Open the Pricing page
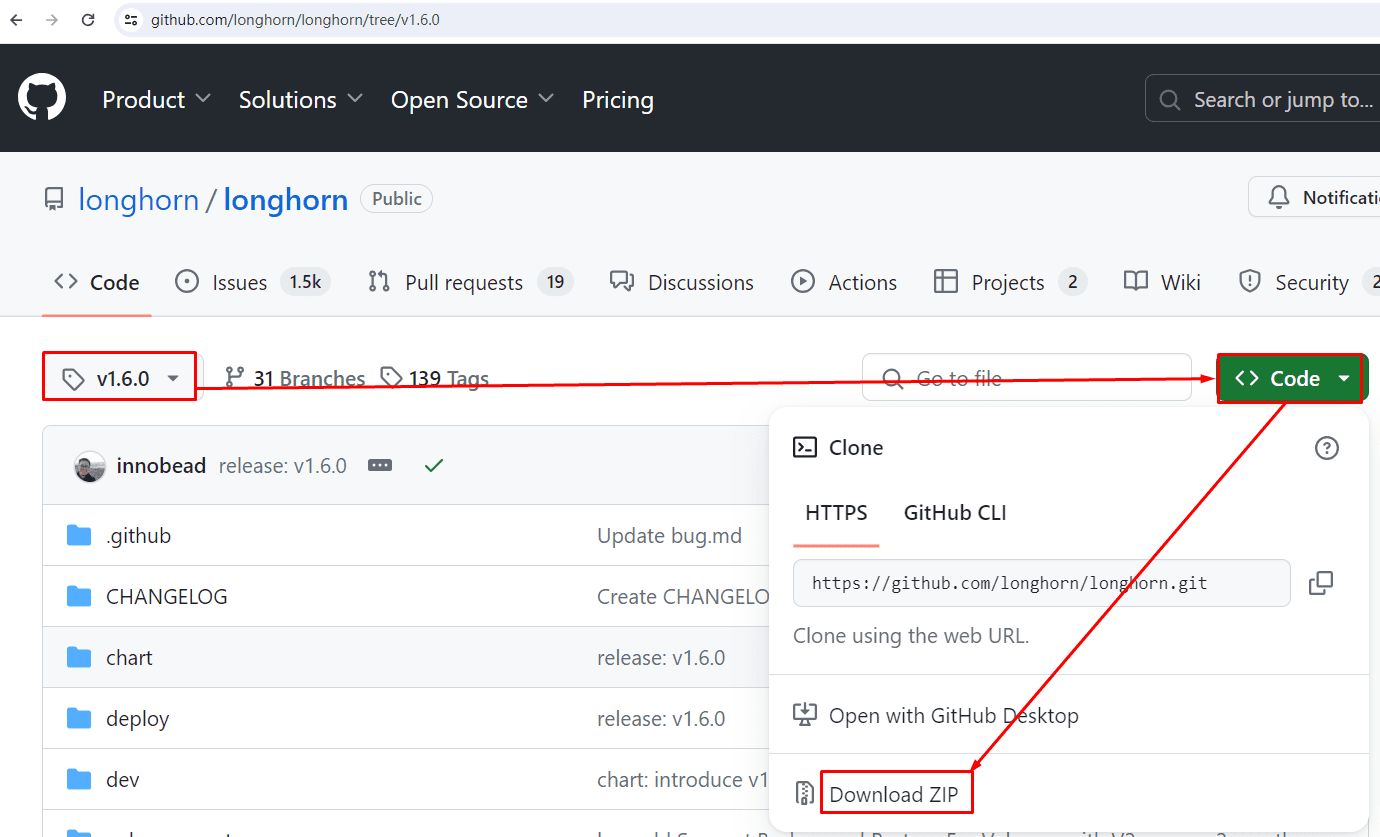This screenshot has width=1380, height=837. (618, 100)
